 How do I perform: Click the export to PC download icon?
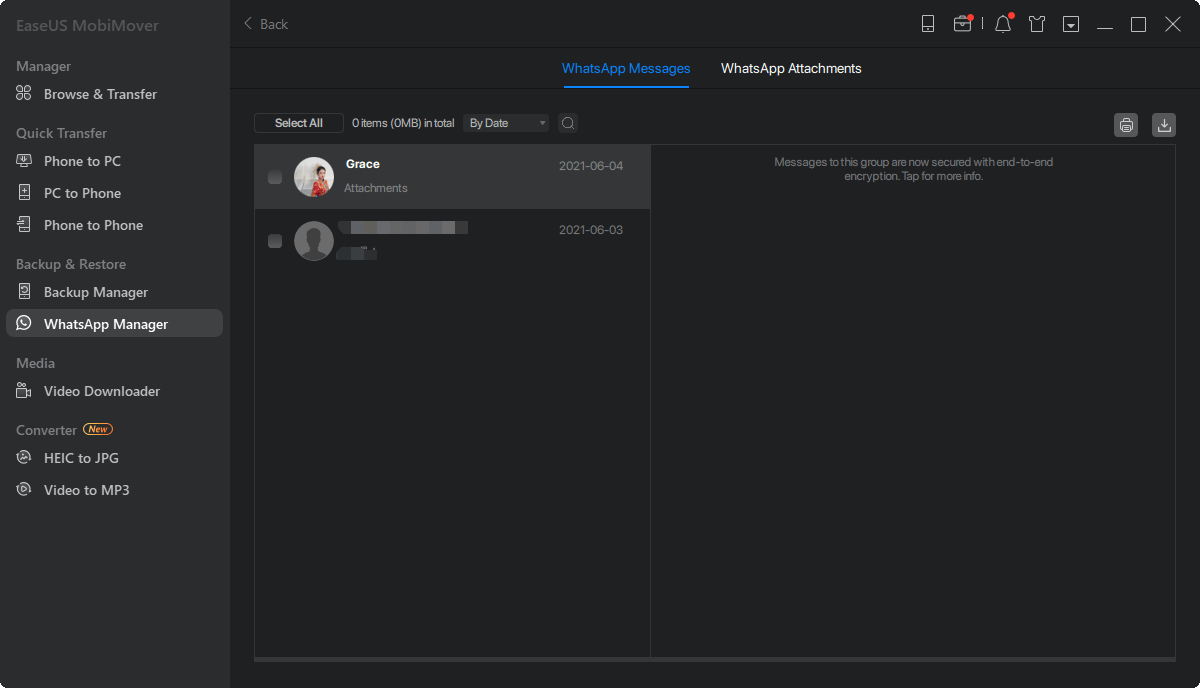click(x=1164, y=124)
